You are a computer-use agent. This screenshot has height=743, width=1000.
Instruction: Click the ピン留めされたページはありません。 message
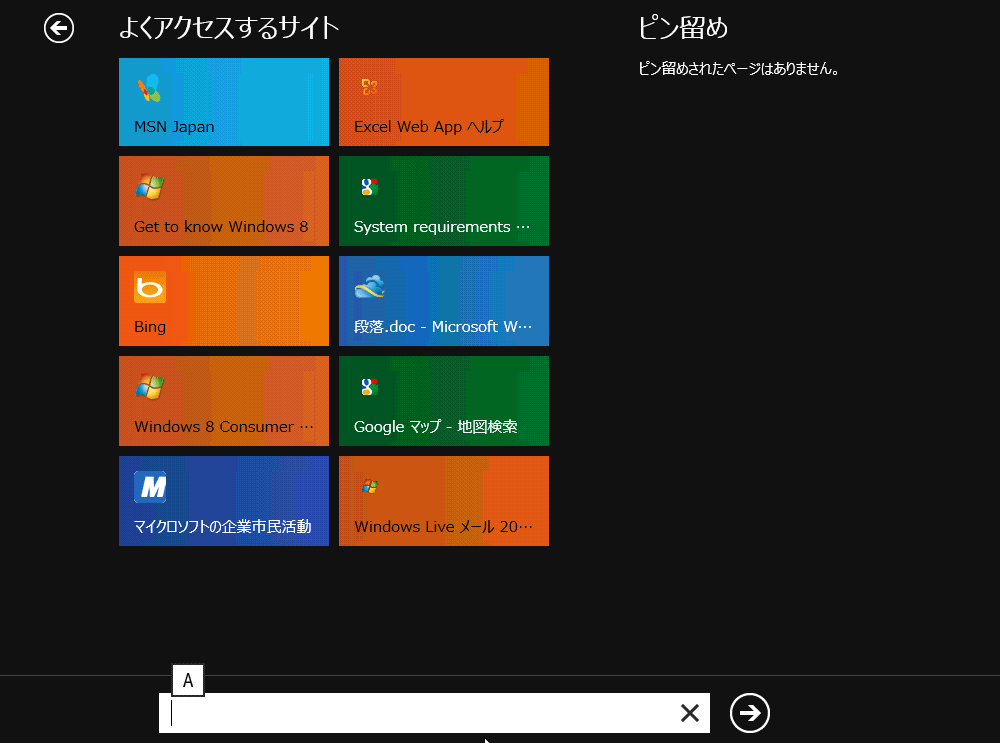tap(739, 69)
